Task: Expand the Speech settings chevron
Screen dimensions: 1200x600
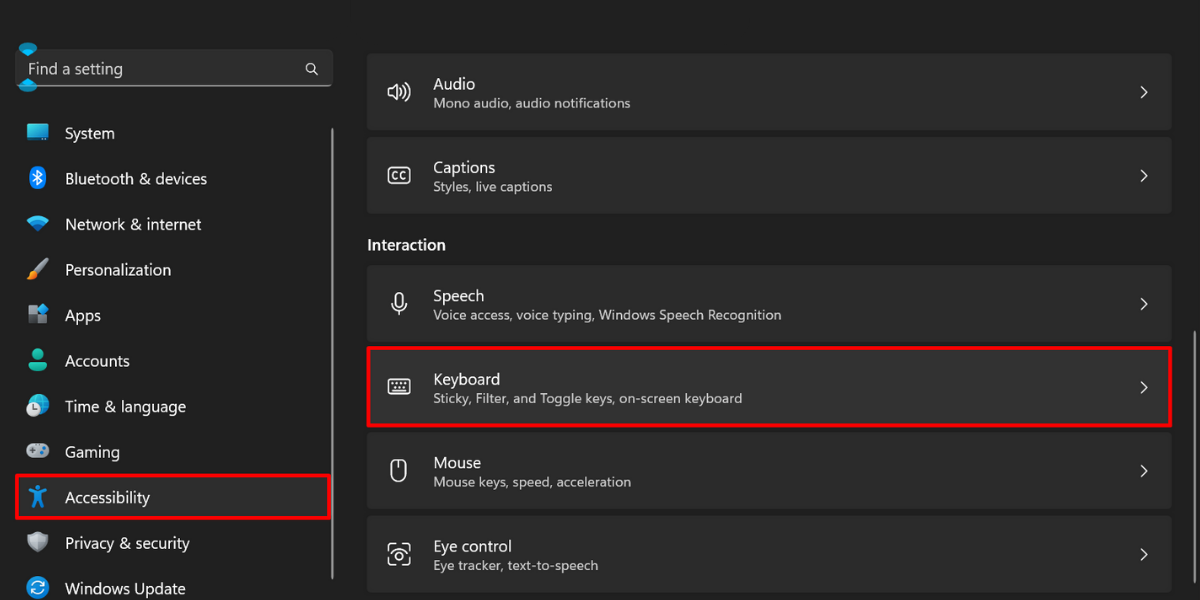Action: pyautogui.click(x=1144, y=304)
